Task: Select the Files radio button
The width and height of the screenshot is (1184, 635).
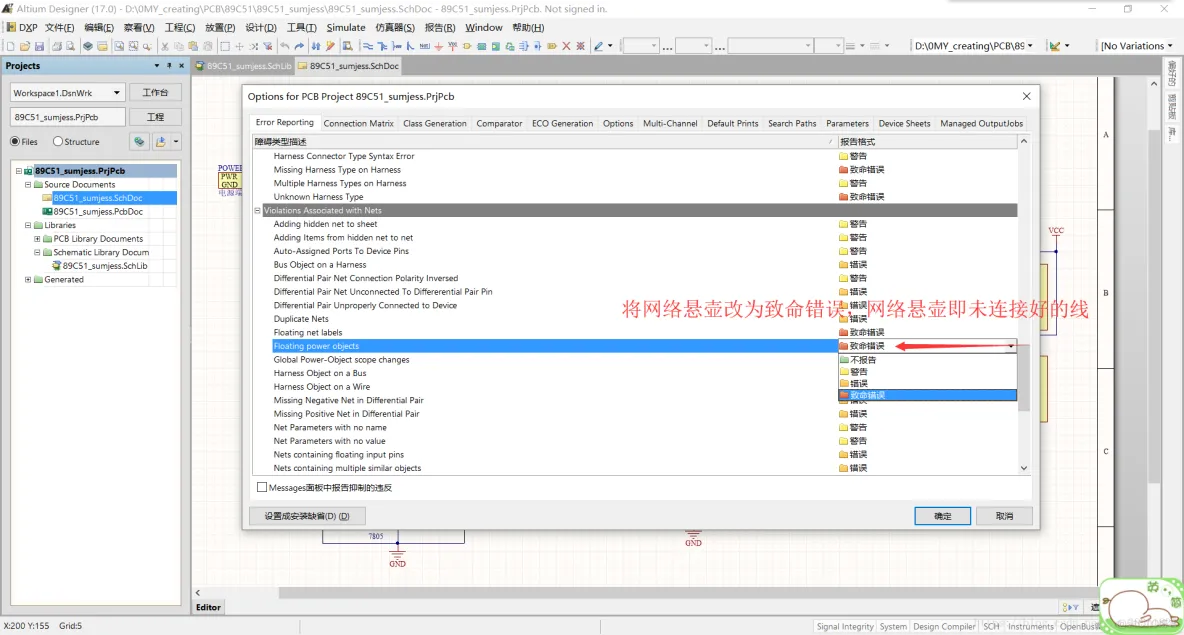Action: (15, 141)
